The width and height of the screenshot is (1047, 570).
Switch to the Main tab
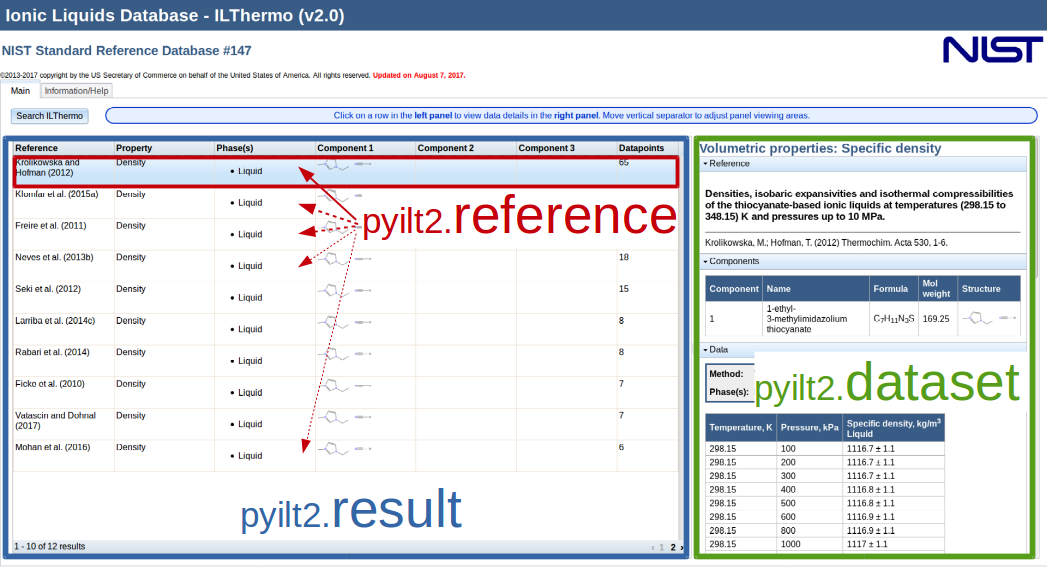20,91
